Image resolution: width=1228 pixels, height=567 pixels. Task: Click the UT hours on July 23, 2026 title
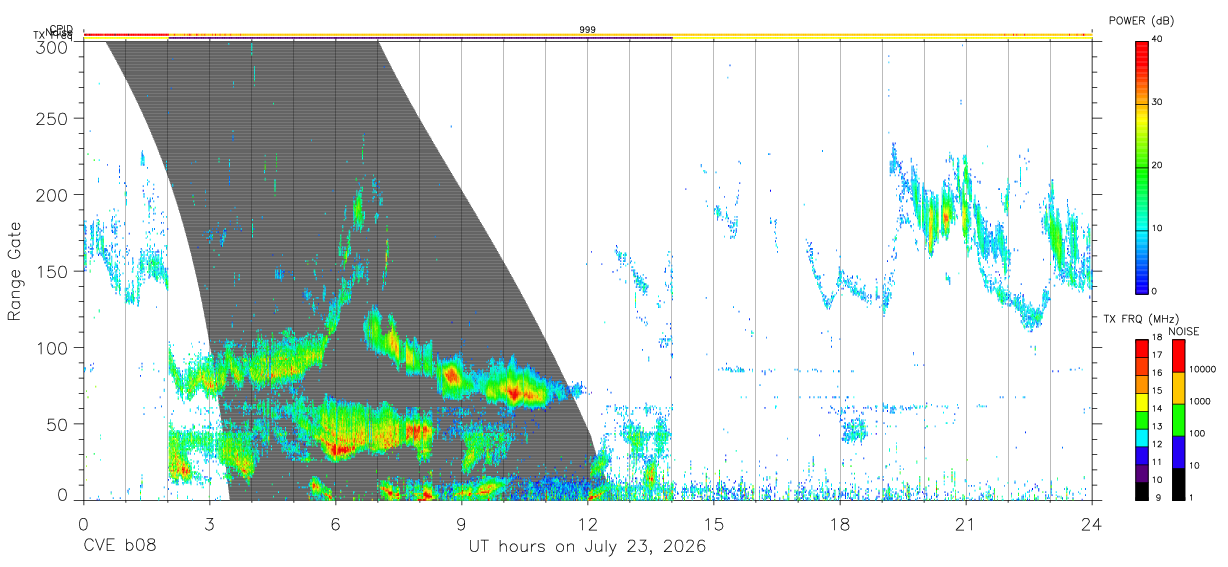588,547
